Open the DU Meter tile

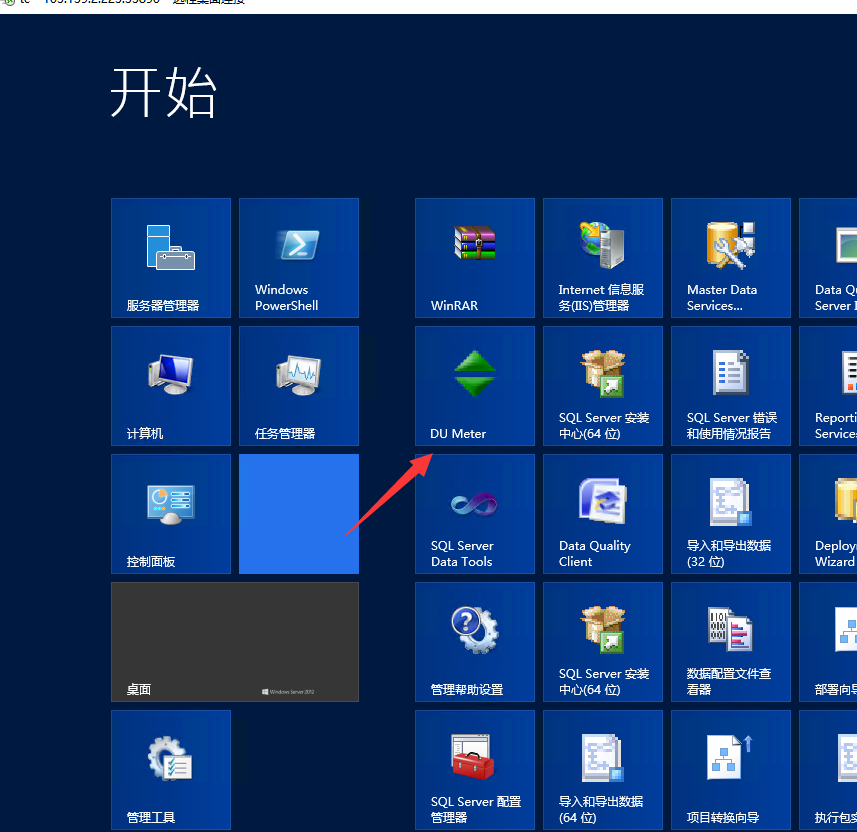[475, 386]
